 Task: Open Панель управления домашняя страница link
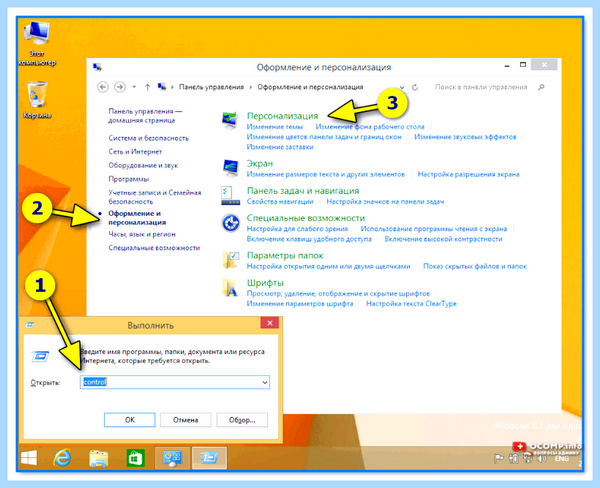(x=145, y=116)
